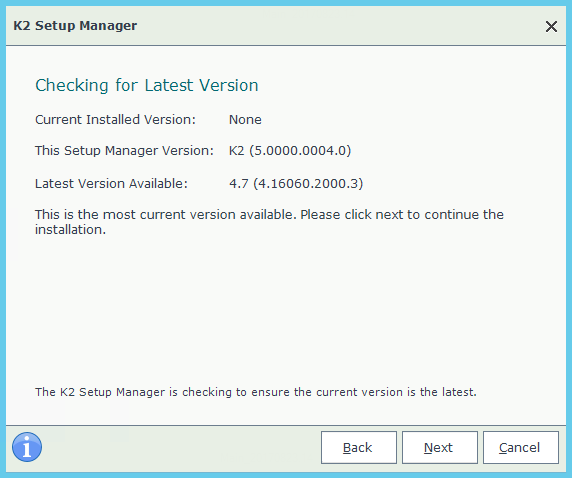Select the 'Checking for Latest Version' heading
572x478 pixels.
pos(147,85)
